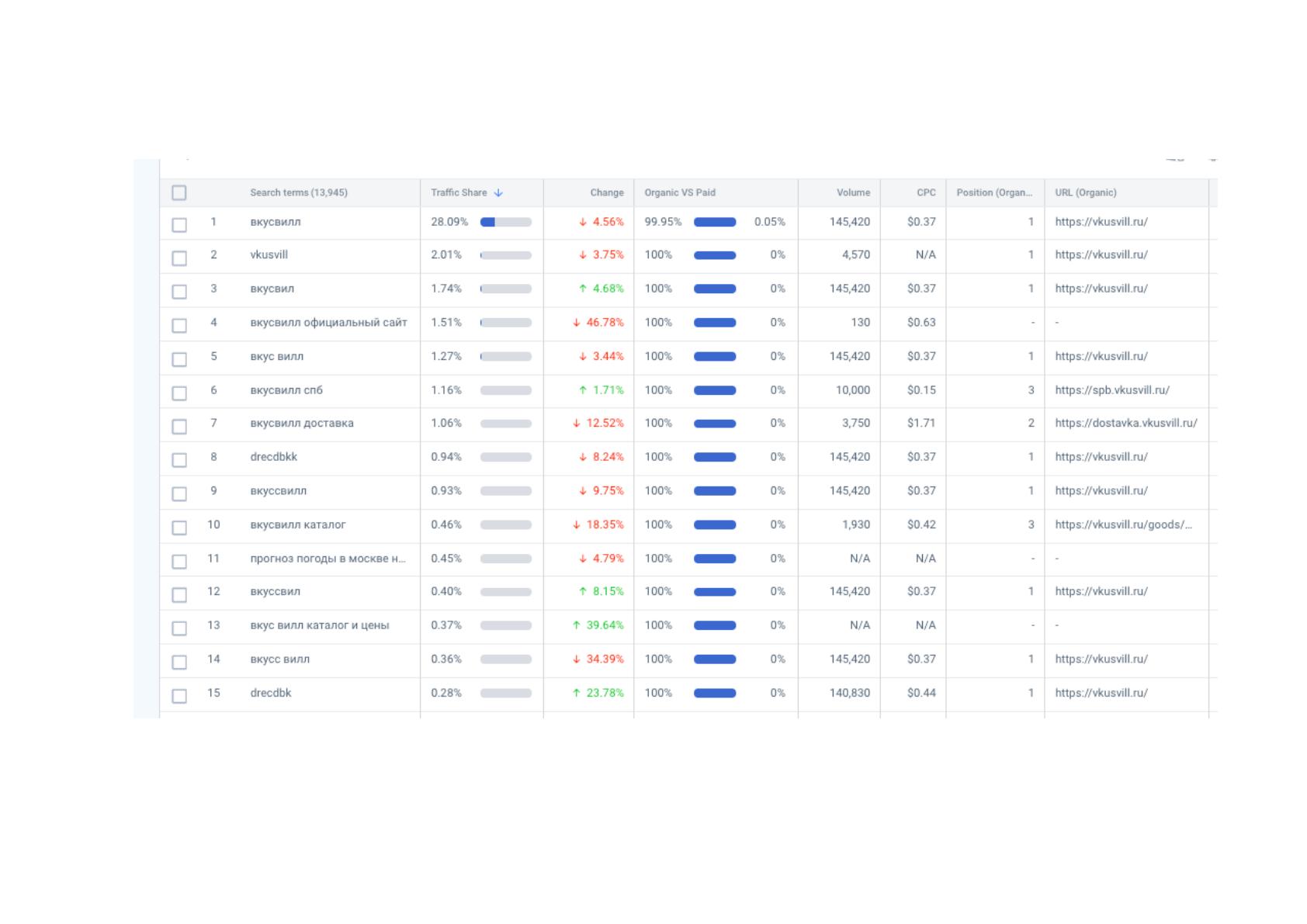The height and width of the screenshot is (924, 1307).
Task: Open the vkusvill.ru URL in the drecdbkk row
Action: tap(1101, 457)
